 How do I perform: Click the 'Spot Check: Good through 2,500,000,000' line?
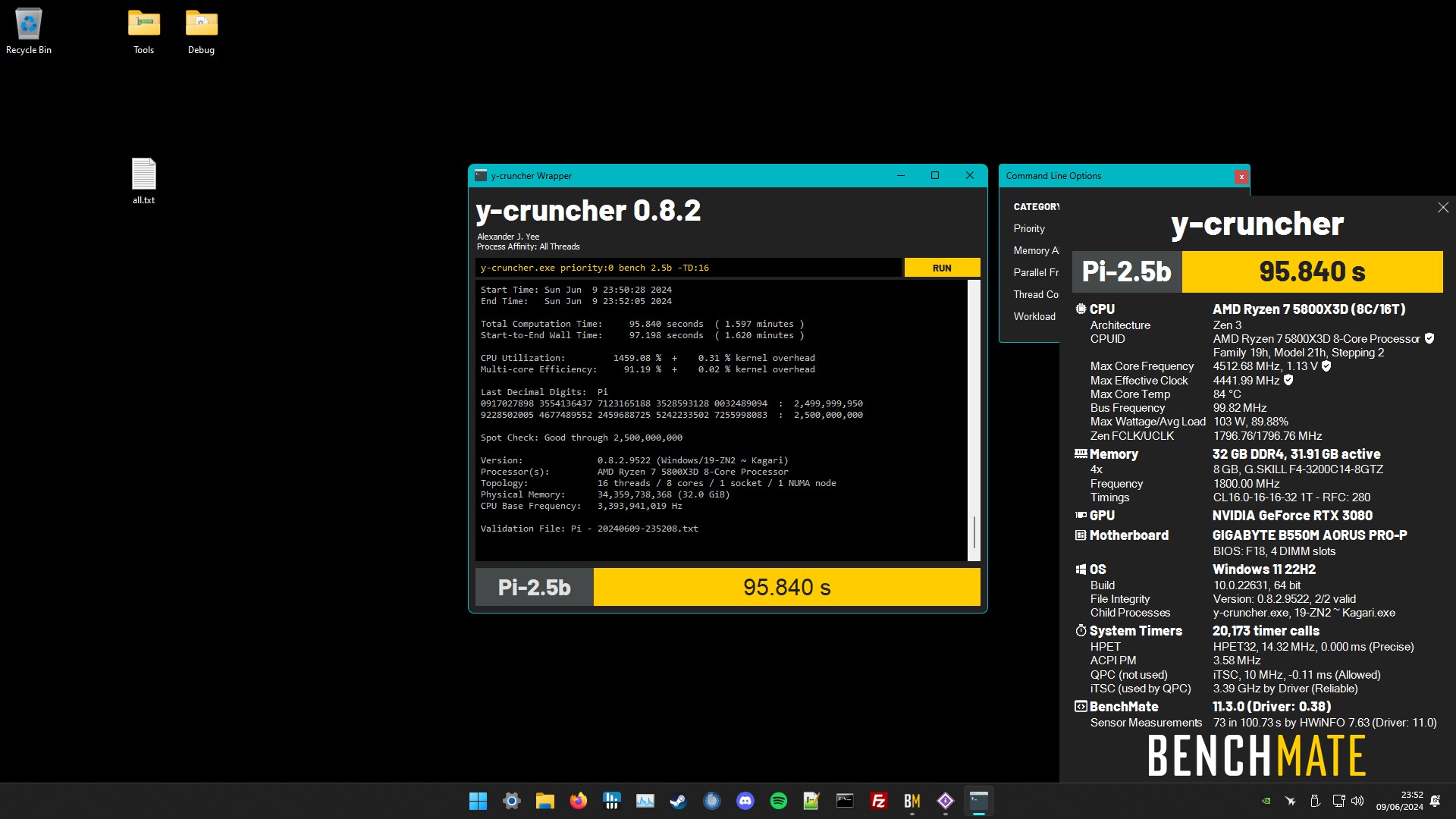pos(581,438)
